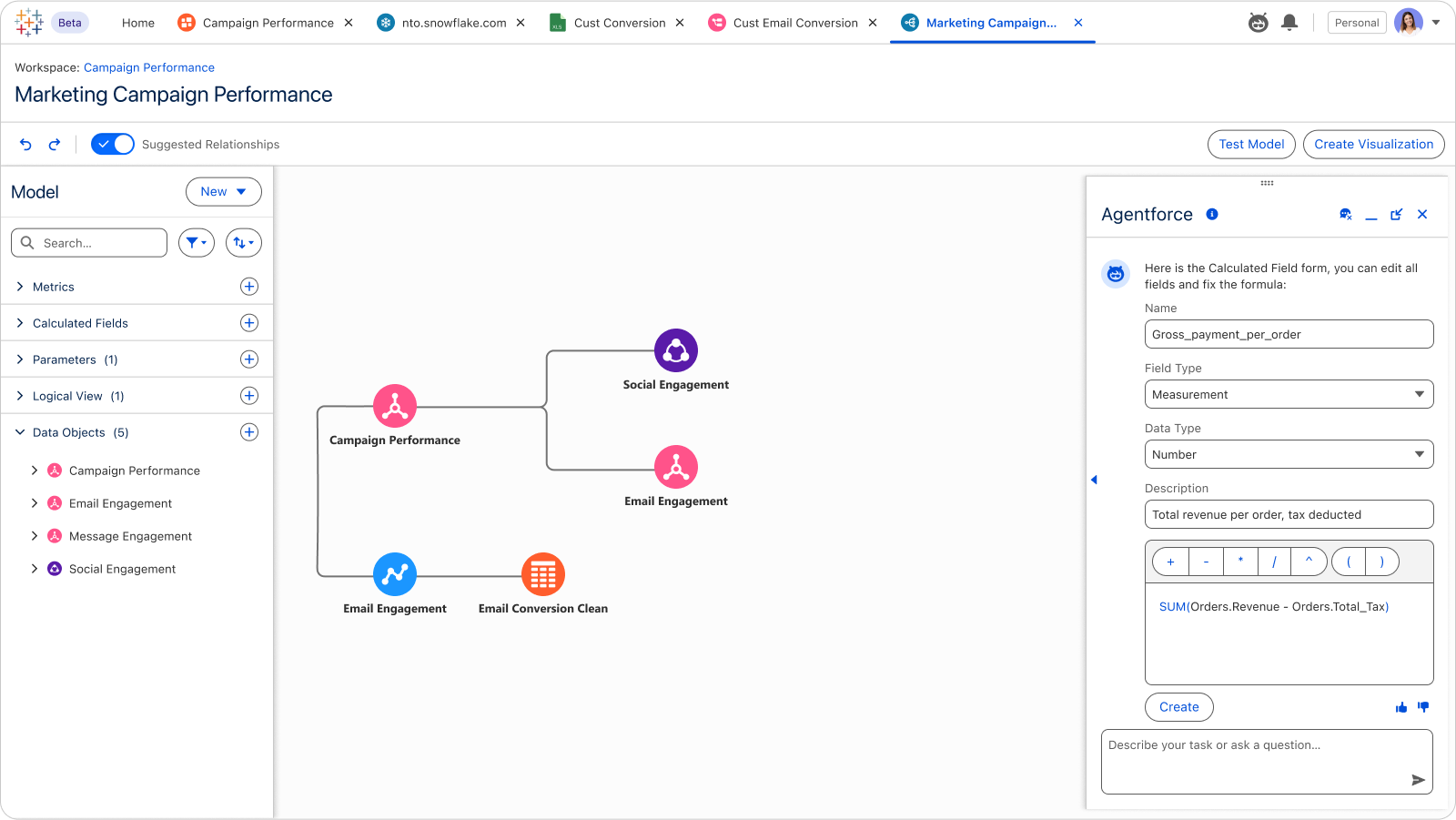Open the Data Type dropdown
Viewport: 1456px width, 820px height.
(x=1289, y=454)
